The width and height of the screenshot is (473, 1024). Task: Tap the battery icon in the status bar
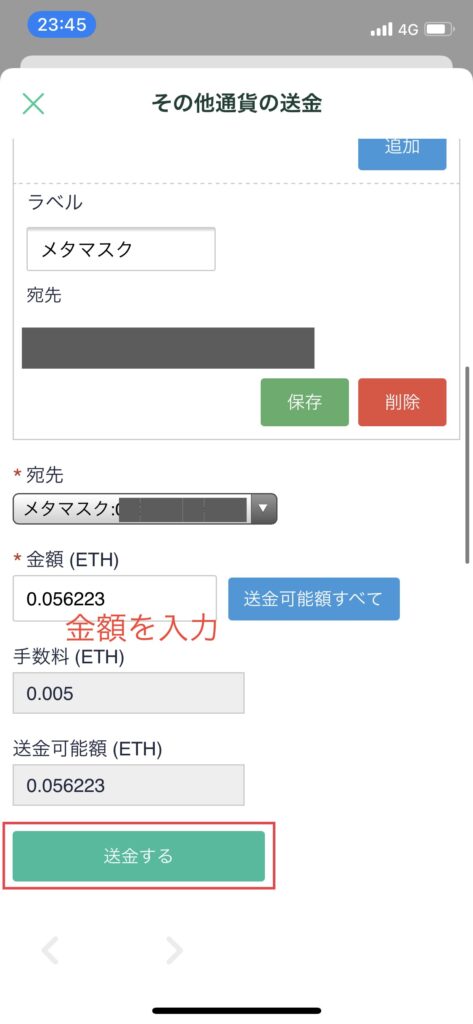pos(440,29)
